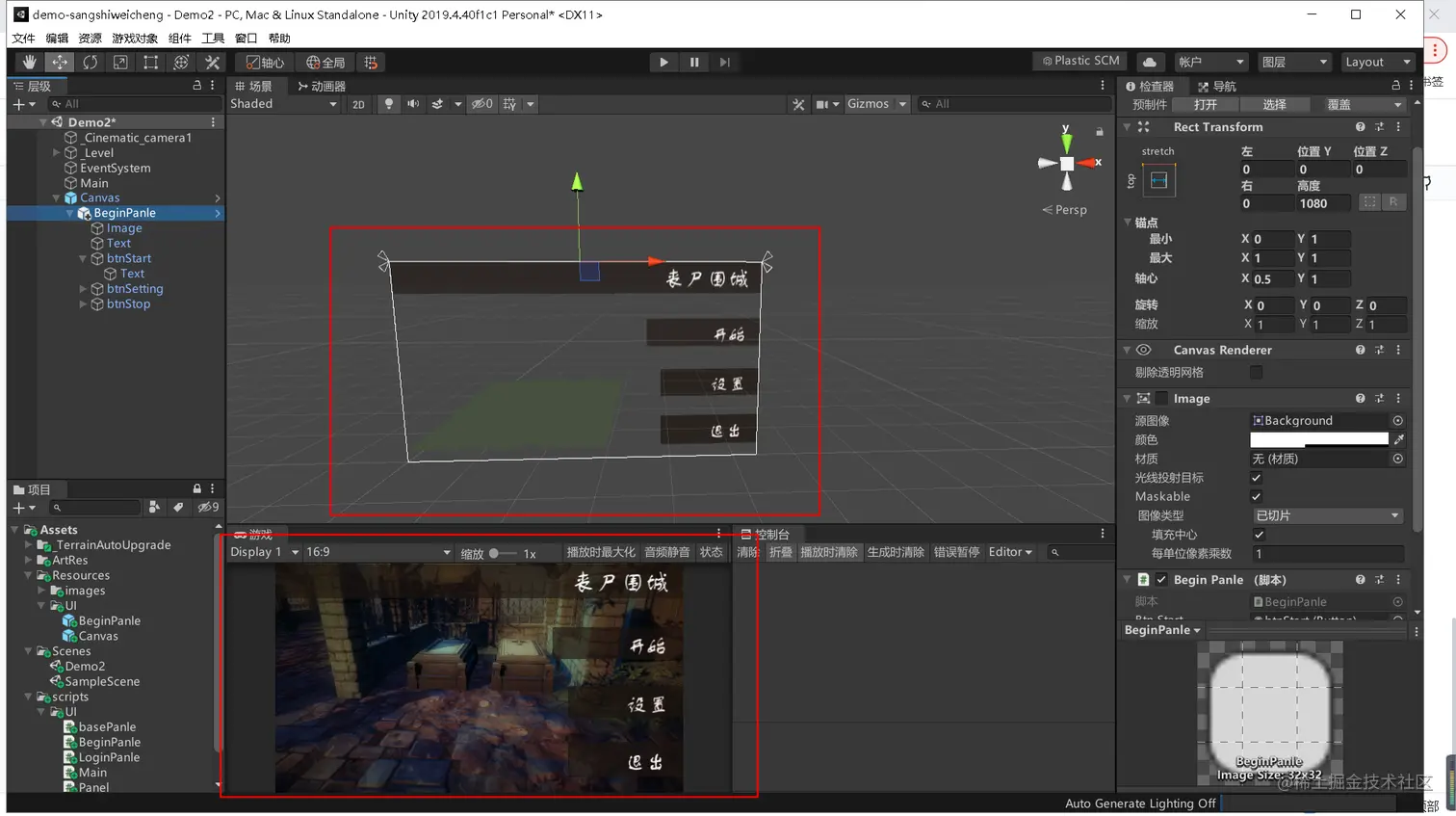Image resolution: width=1456 pixels, height=816 pixels.
Task: Toggle 播放时最大化 Maximize On Play button
Action: tap(601, 553)
